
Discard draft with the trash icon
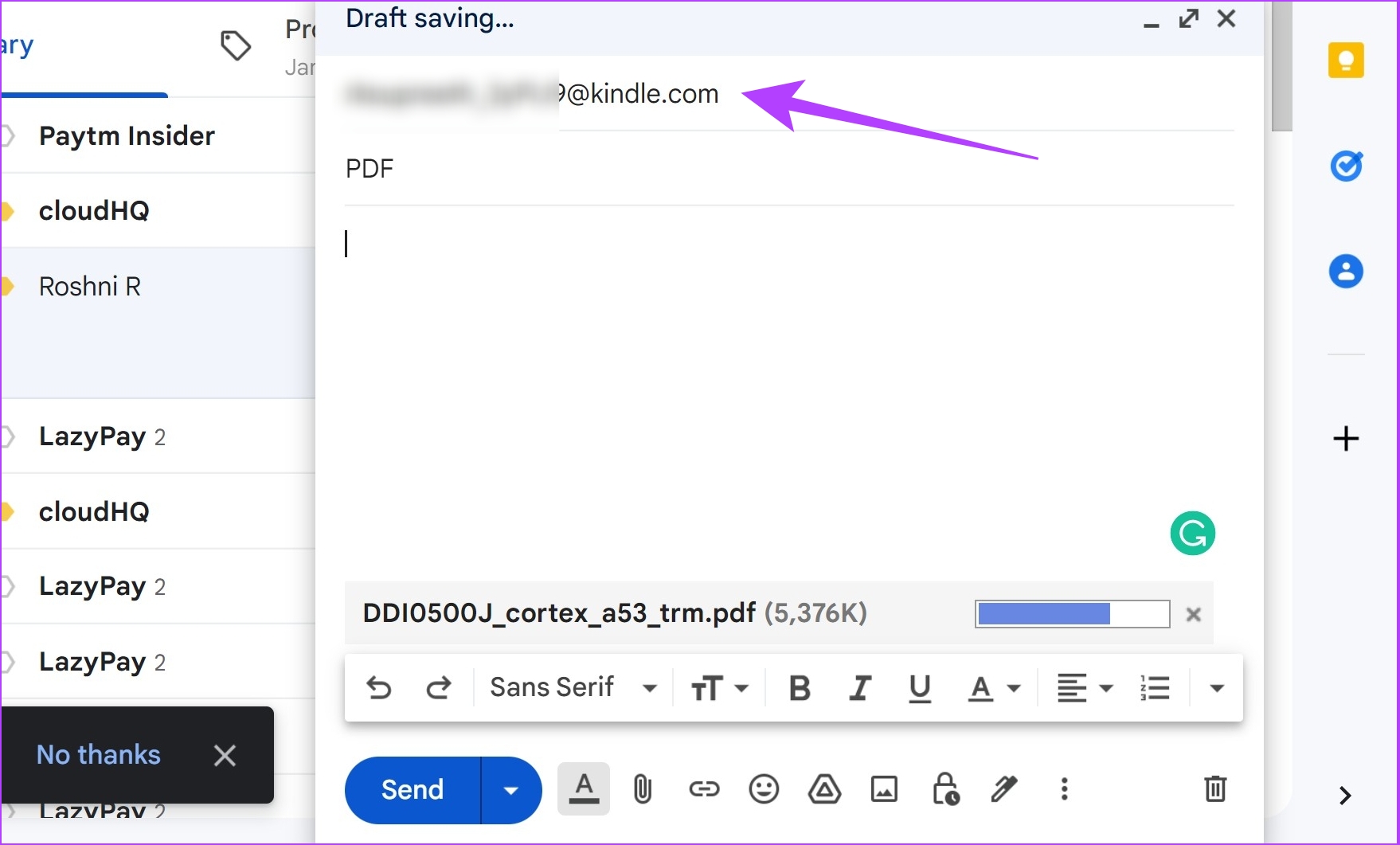tap(1214, 789)
